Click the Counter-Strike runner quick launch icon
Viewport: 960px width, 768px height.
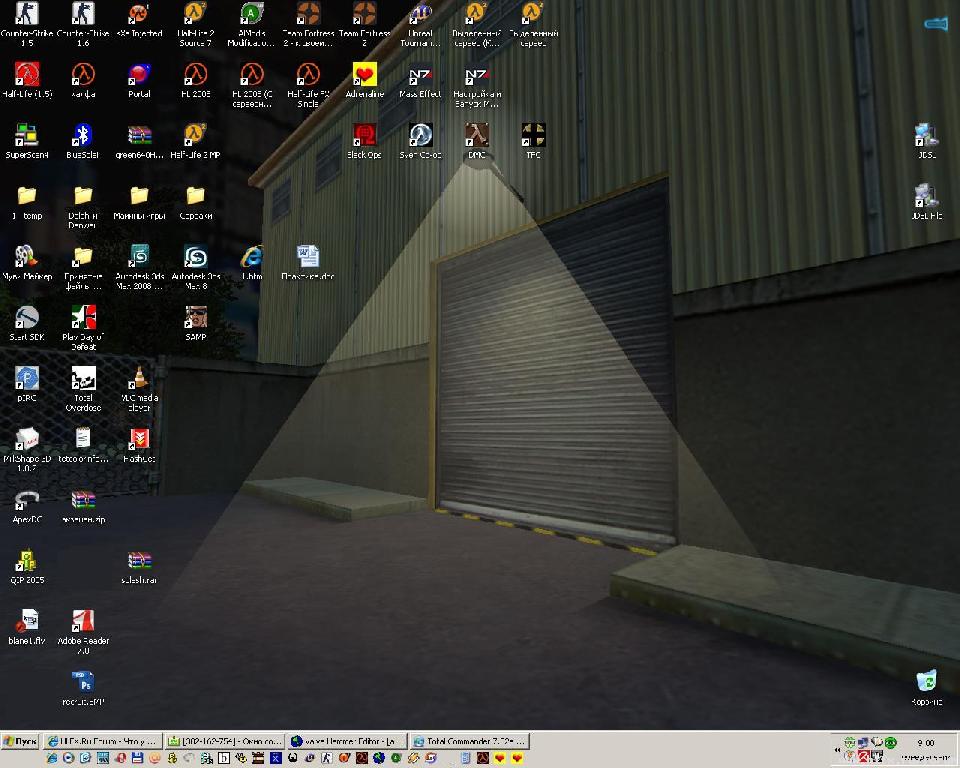click(x=327, y=758)
